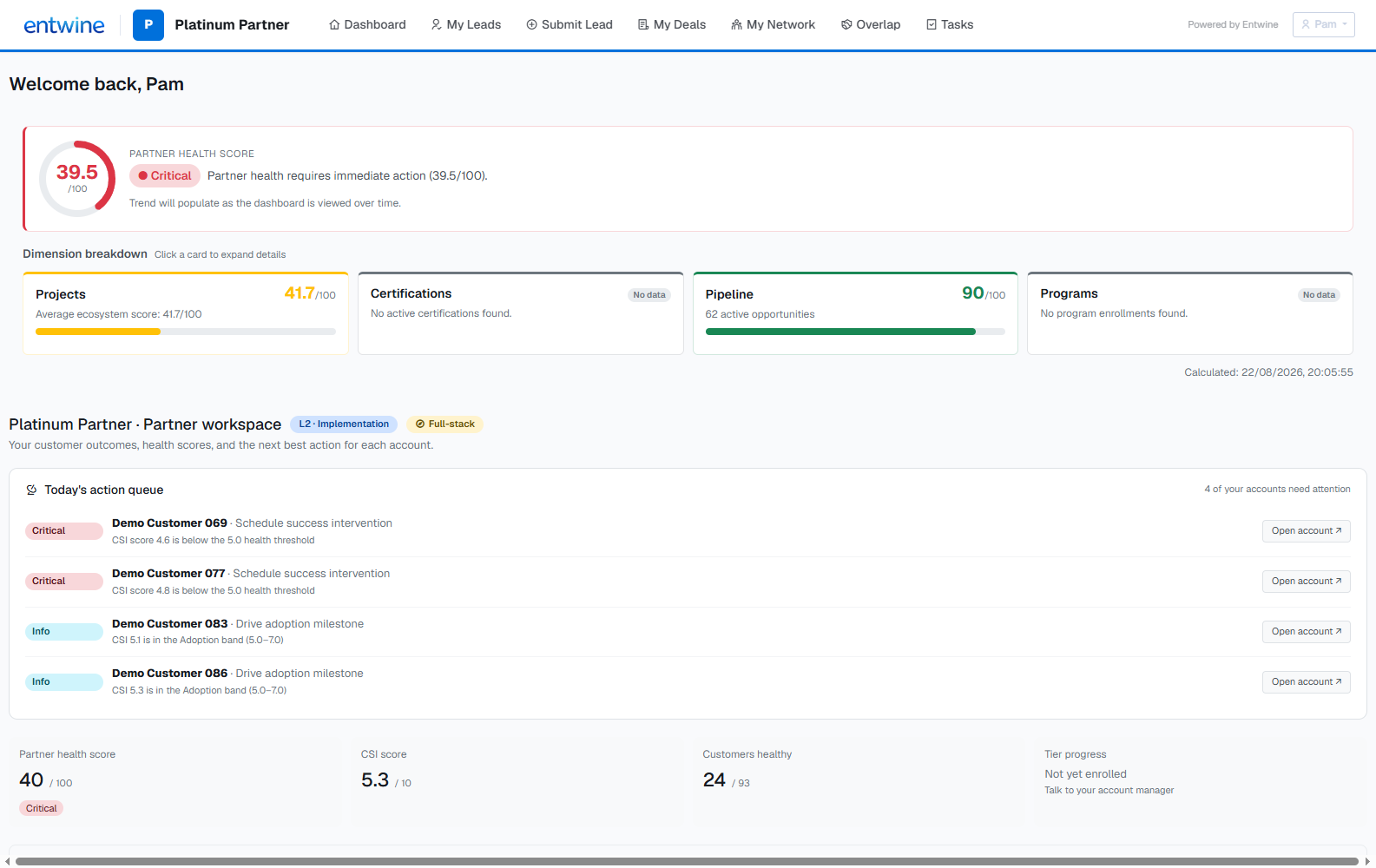
Task: Click the L2 · Implementation badge
Action: 344,424
